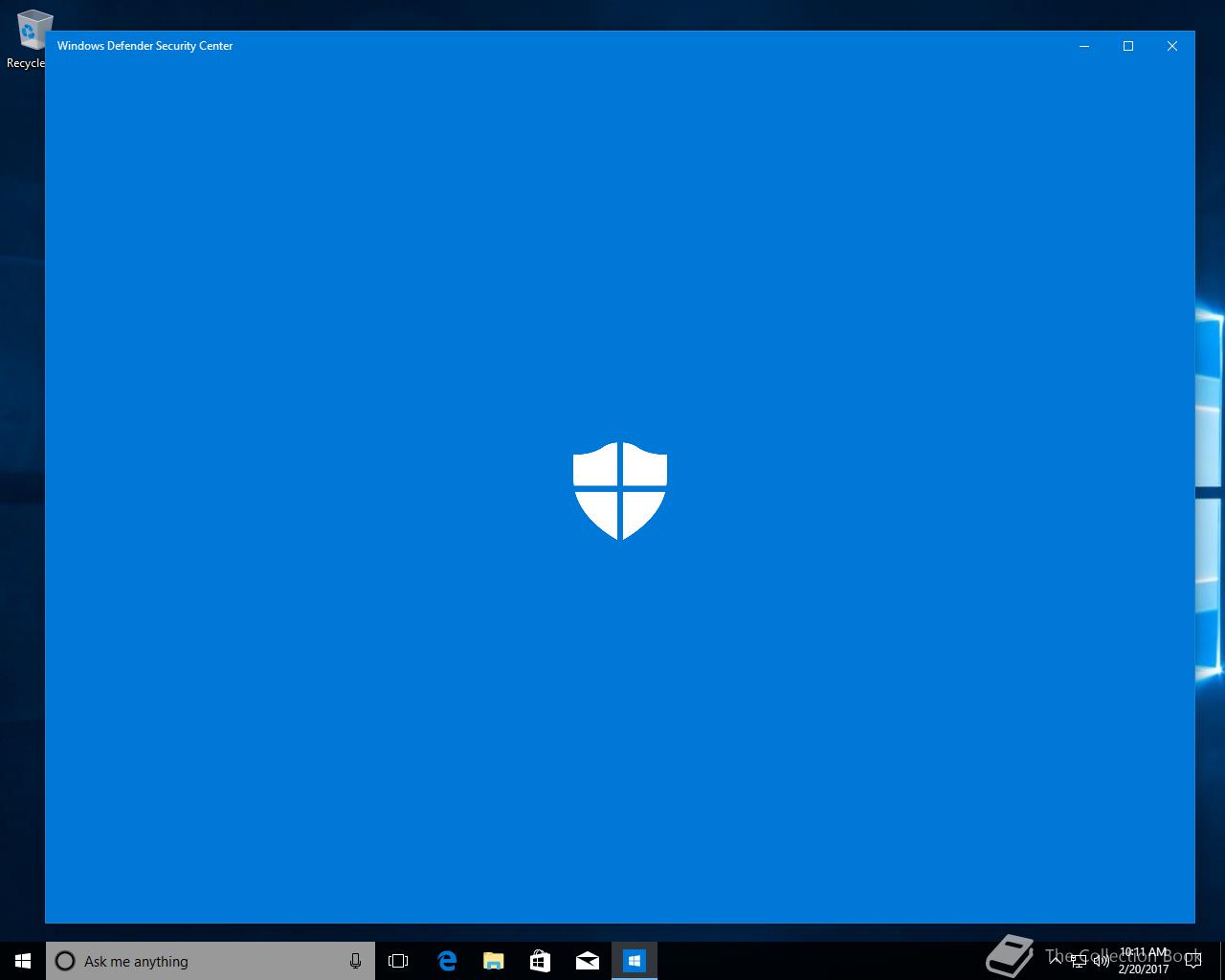Maximize the Windows Defender Security Center window
Image resolution: width=1225 pixels, height=980 pixels.
pyautogui.click(x=1128, y=46)
